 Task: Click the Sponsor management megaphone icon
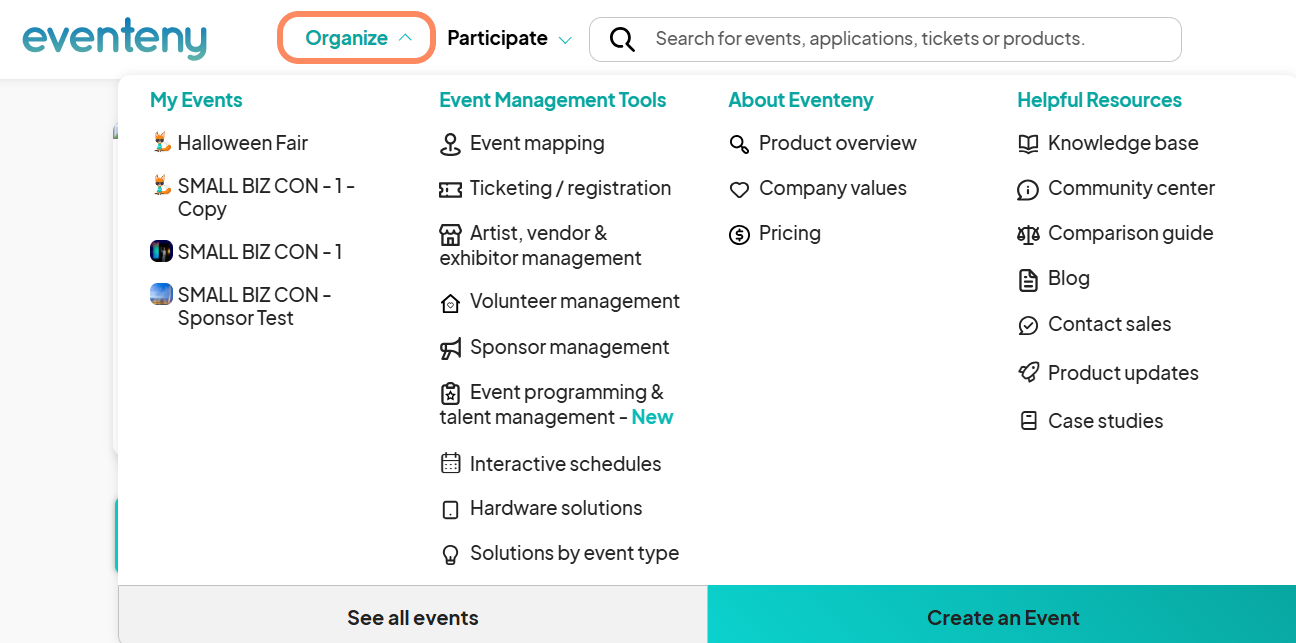tap(450, 348)
